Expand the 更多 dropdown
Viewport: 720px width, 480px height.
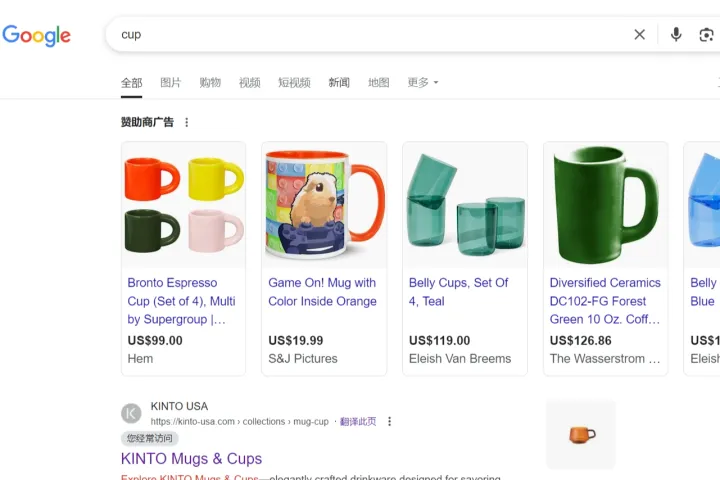click(x=423, y=83)
